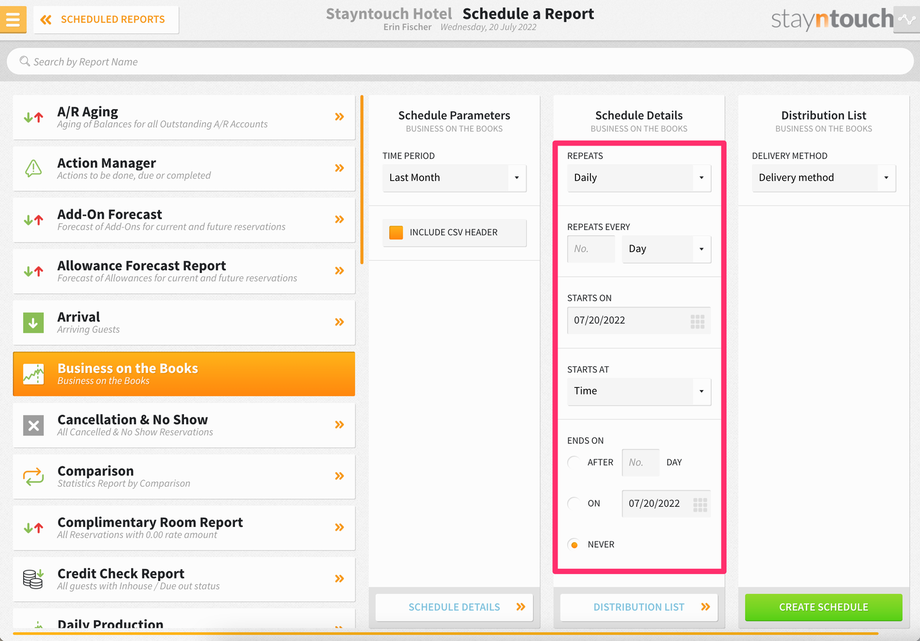
Task: Select the Ends On After radio button
Action: 574,463
